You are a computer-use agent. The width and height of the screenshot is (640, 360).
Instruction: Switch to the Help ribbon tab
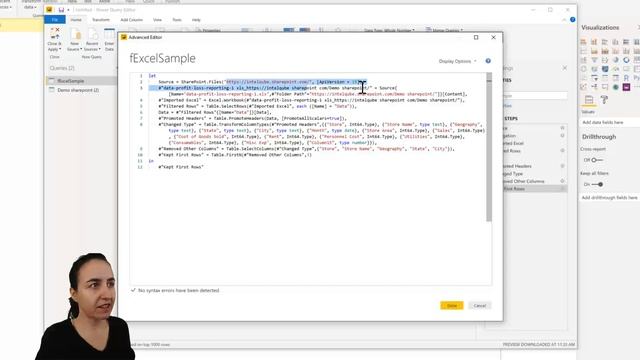pos(196,20)
